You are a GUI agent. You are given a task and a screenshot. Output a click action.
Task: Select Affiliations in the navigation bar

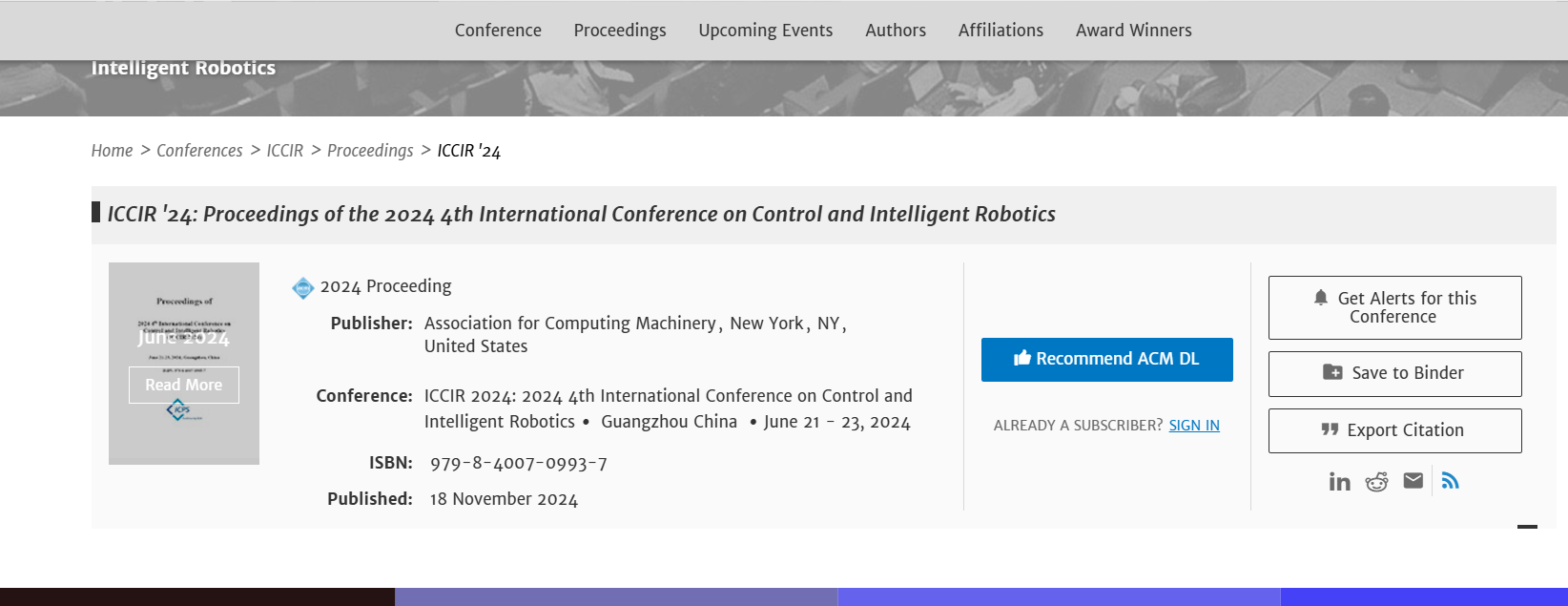[1001, 31]
